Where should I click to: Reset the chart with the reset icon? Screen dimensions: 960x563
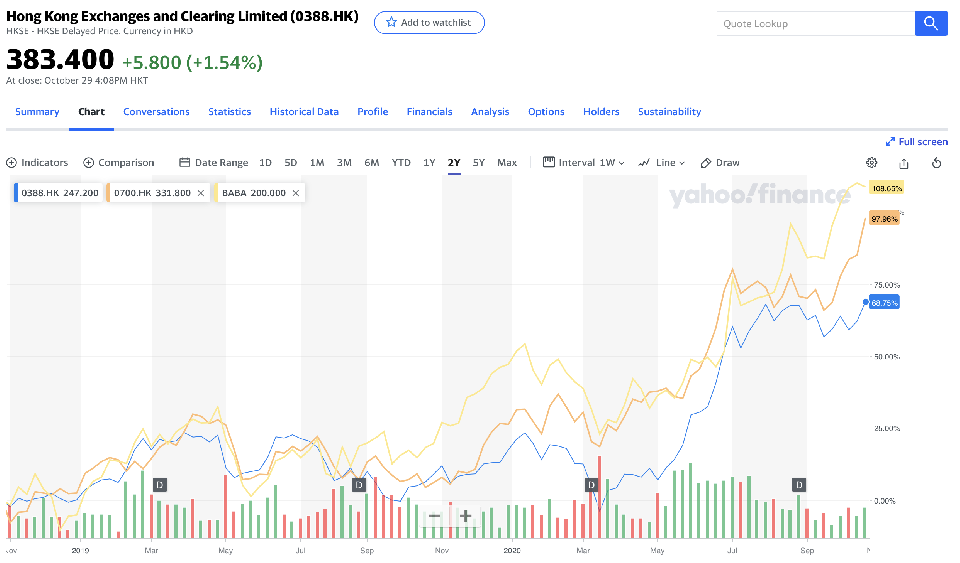937,163
